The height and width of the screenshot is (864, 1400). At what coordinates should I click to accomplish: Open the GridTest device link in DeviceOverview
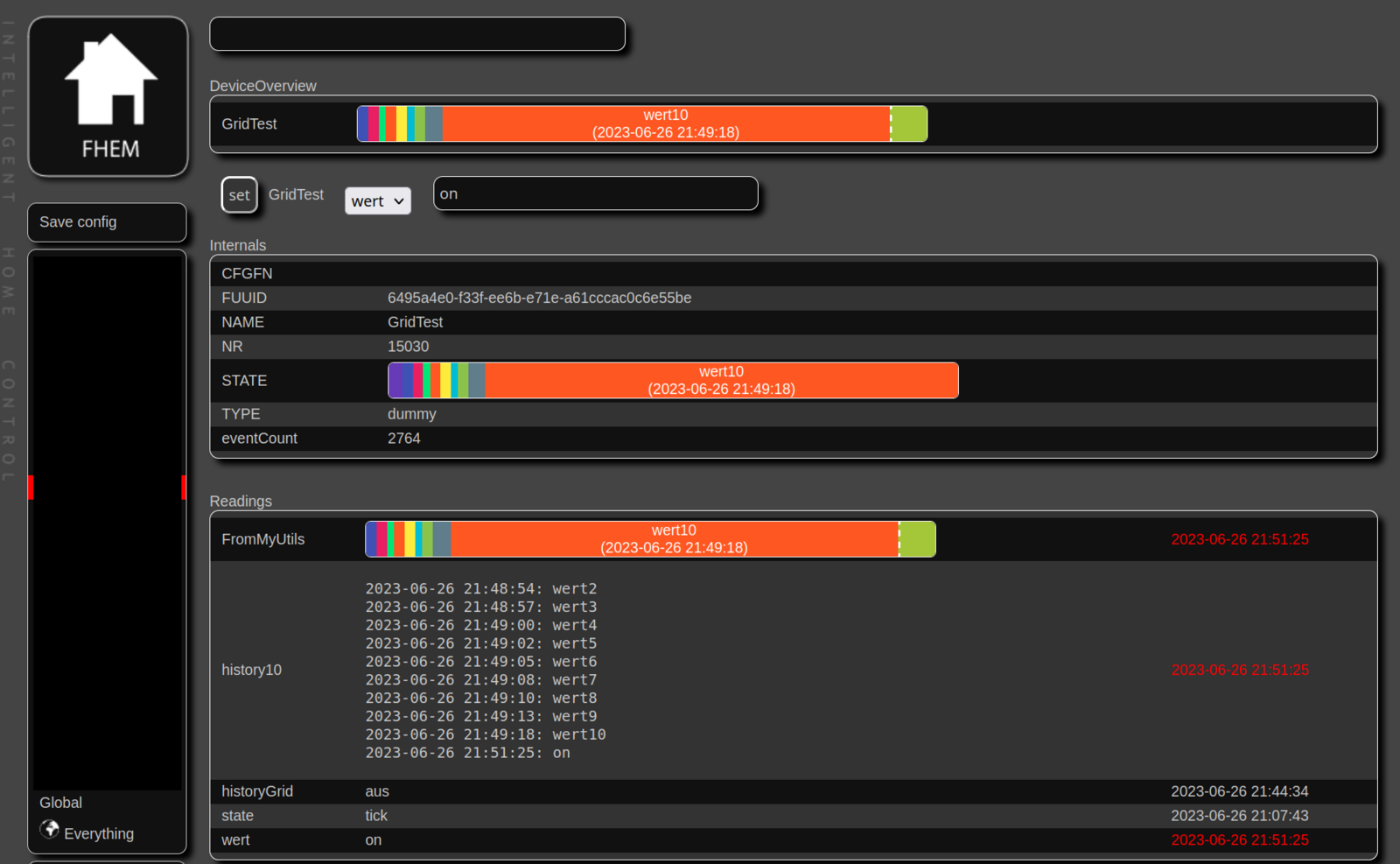click(249, 124)
